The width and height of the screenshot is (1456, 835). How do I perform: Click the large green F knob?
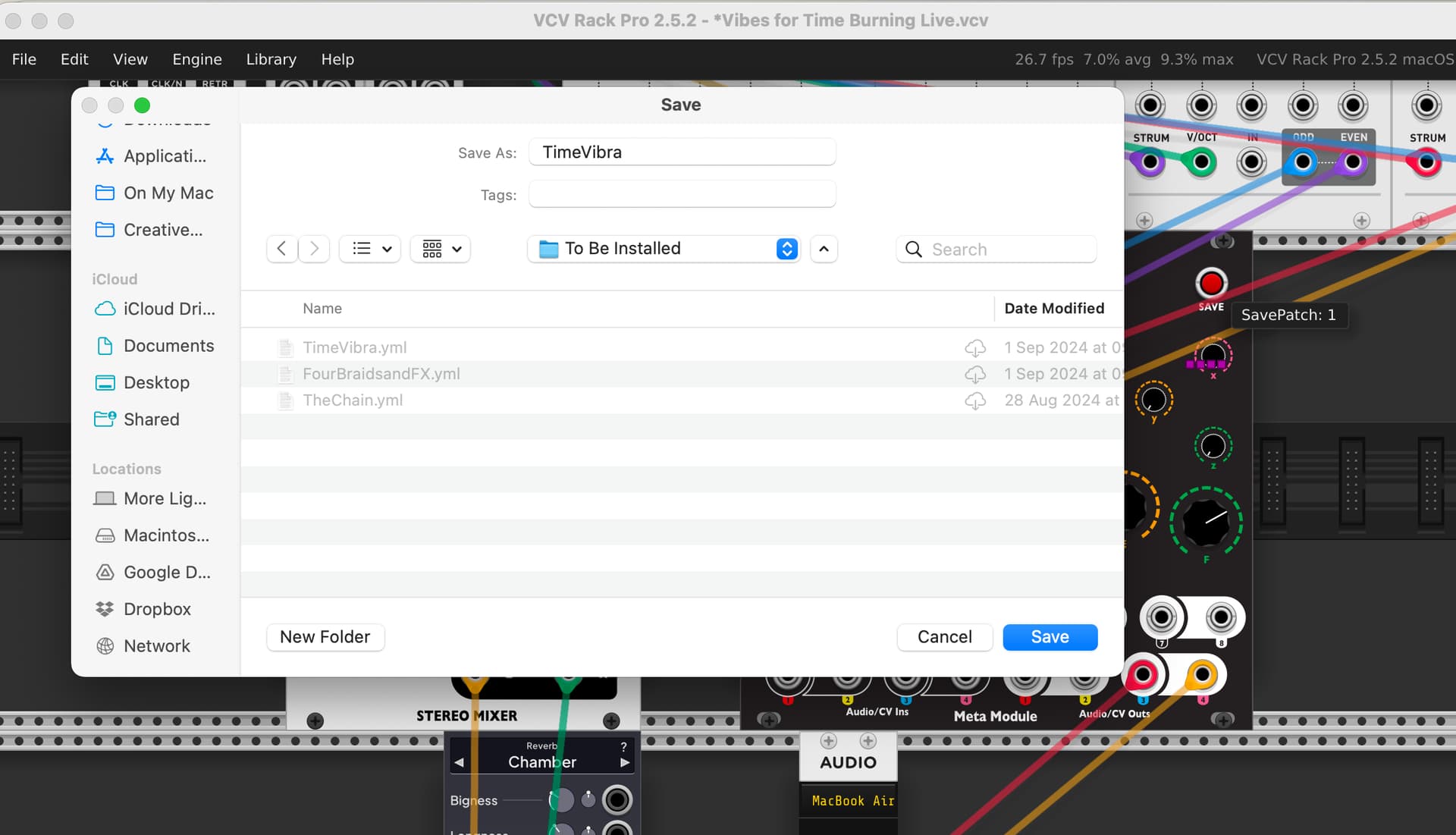point(1206,522)
